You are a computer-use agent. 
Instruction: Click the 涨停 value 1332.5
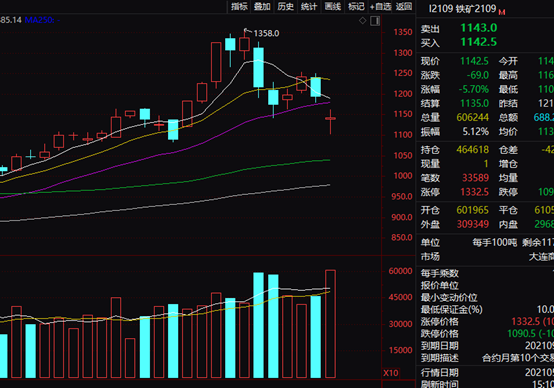[x=475, y=192]
